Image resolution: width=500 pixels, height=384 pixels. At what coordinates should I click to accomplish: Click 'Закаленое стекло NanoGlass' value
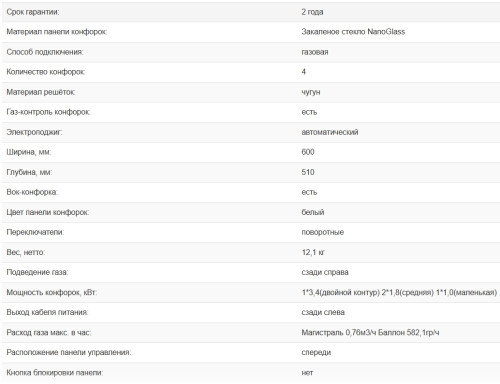[x=353, y=32]
